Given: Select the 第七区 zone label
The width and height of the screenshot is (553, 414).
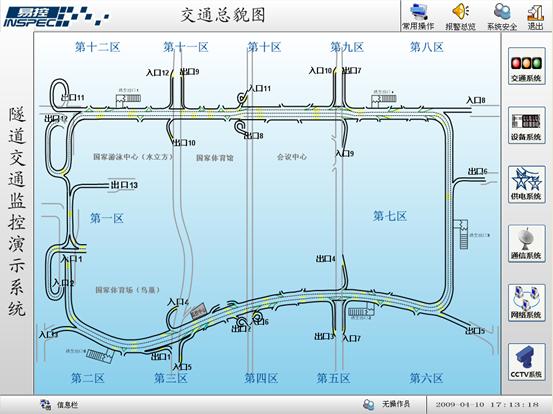Looking at the screenshot, I should [390, 216].
